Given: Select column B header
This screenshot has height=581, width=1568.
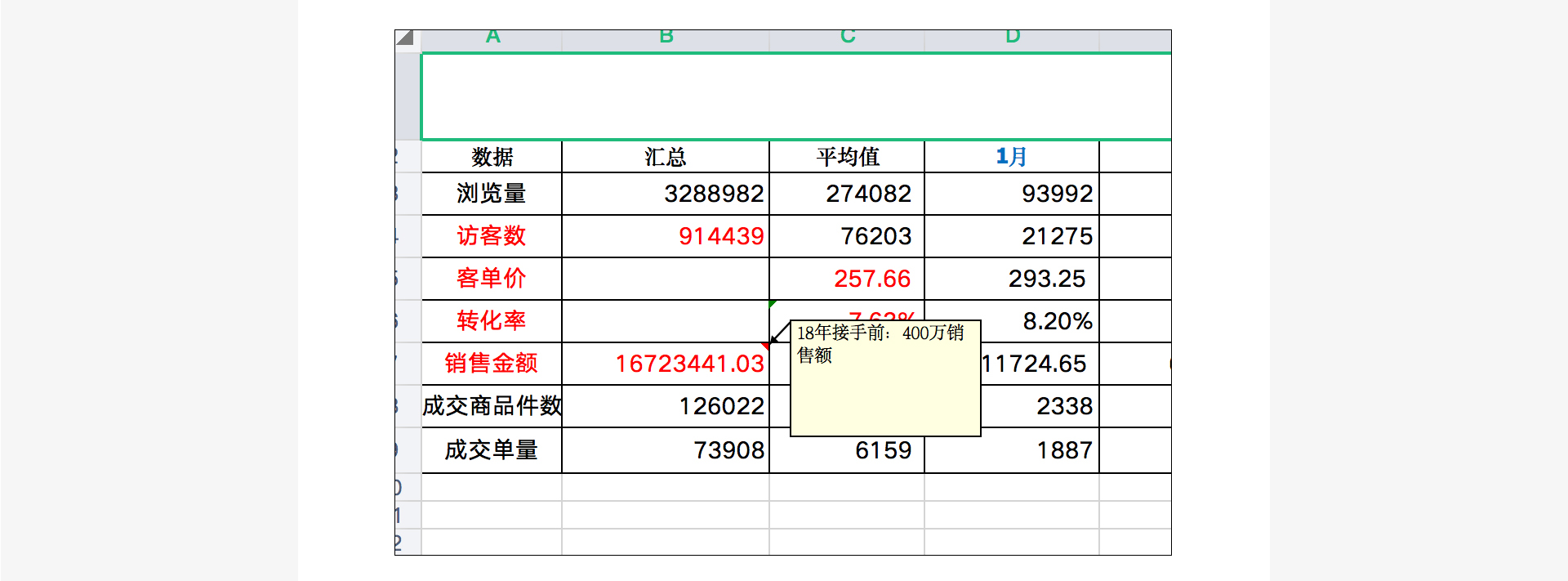Looking at the screenshot, I should tap(666, 38).
